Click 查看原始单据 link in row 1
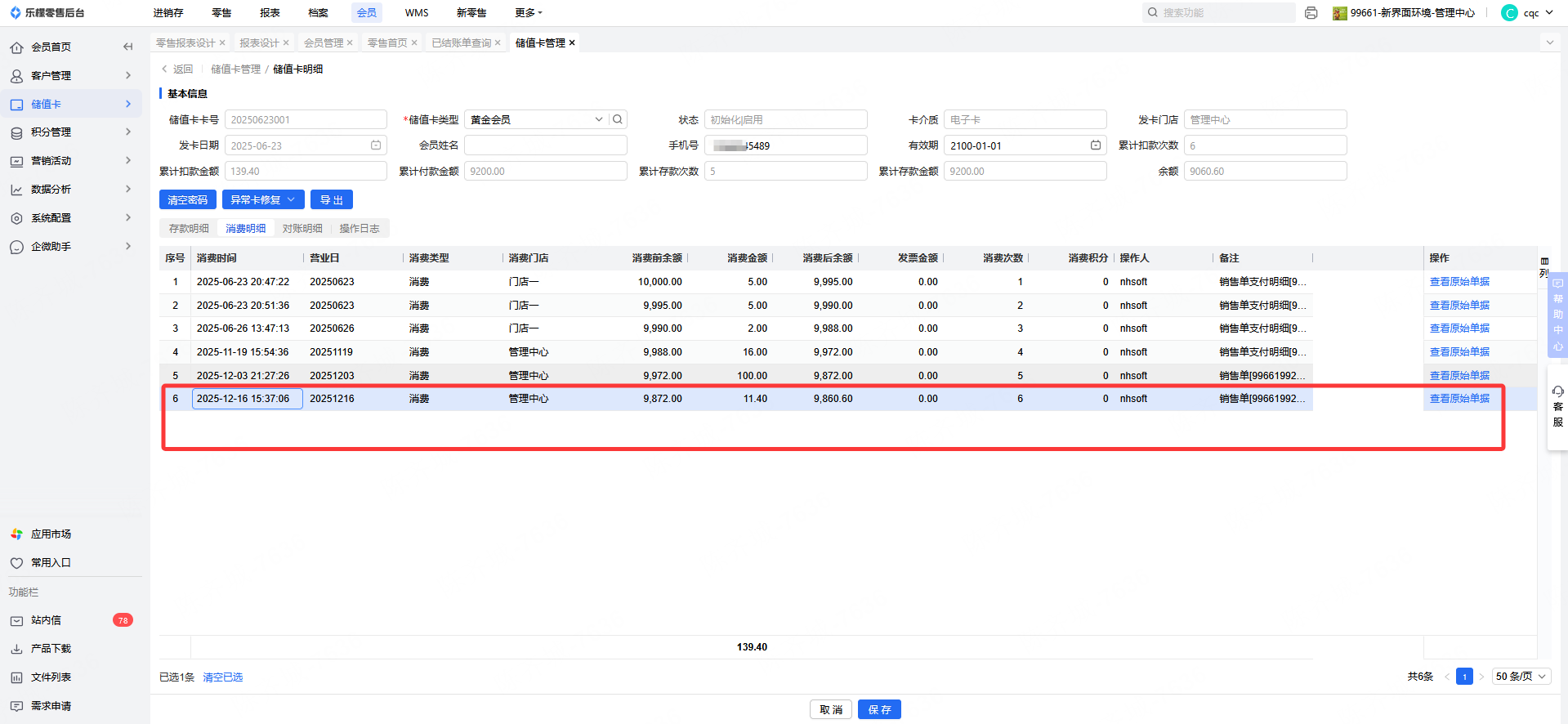Image resolution: width=1568 pixels, height=724 pixels. [x=1459, y=282]
